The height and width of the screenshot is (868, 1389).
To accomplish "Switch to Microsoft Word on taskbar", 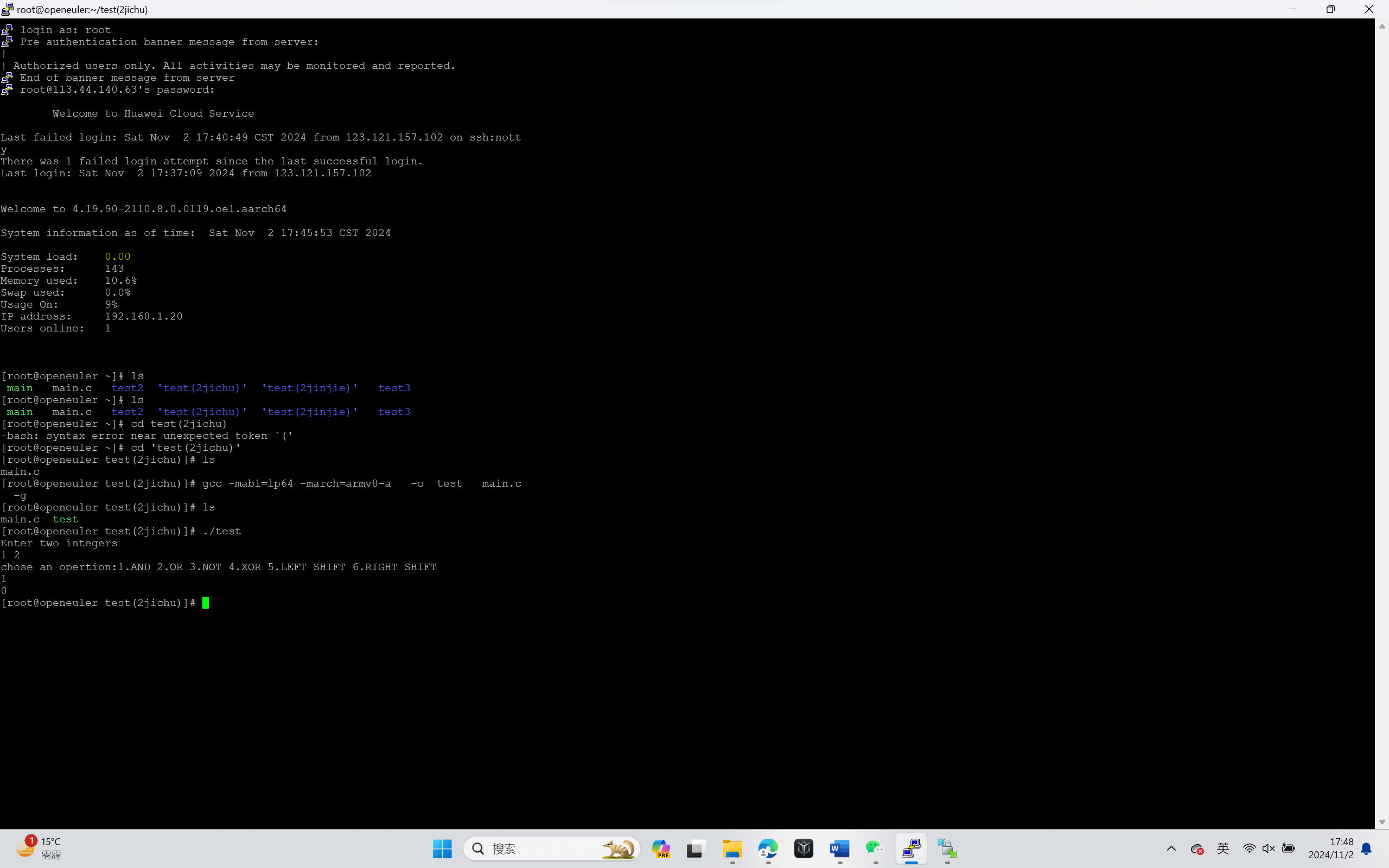I will [x=840, y=848].
